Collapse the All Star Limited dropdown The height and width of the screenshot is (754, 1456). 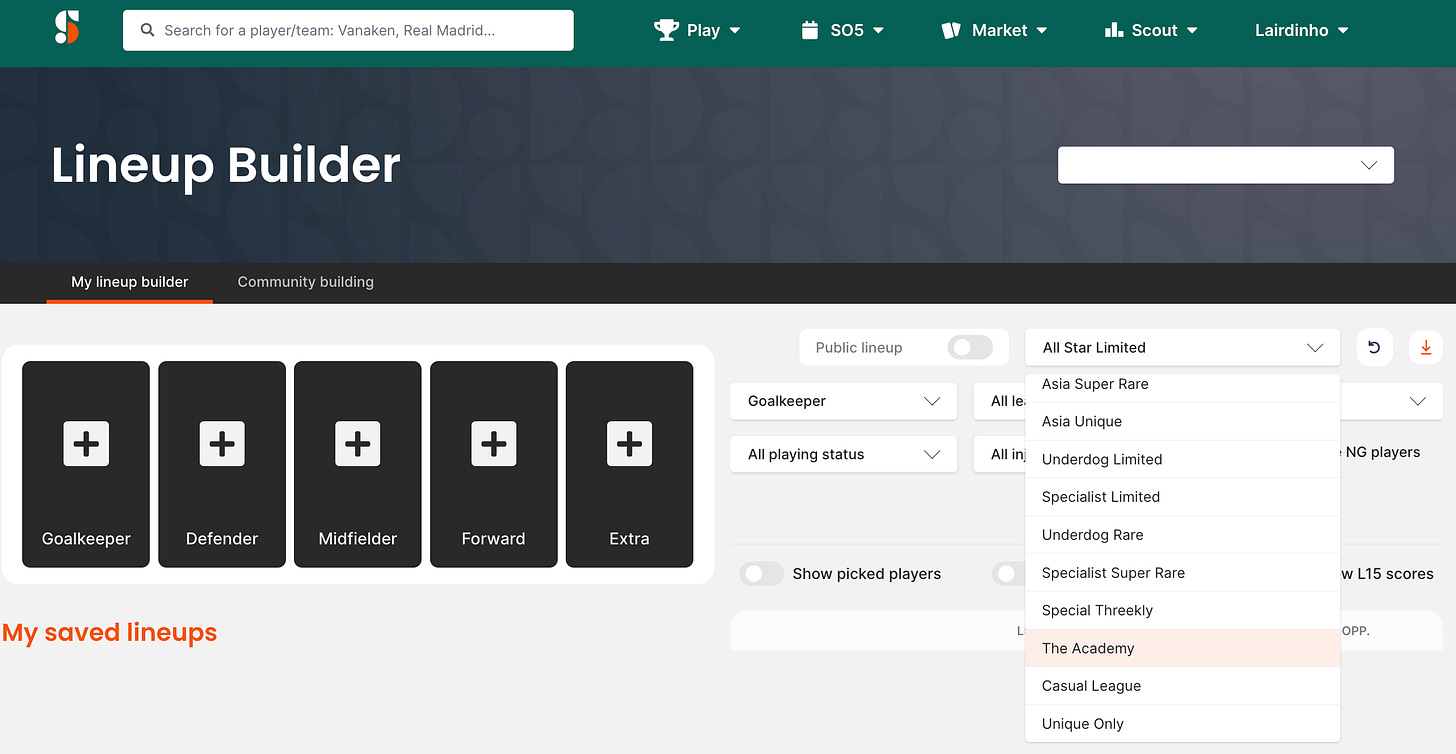[x=1182, y=347]
